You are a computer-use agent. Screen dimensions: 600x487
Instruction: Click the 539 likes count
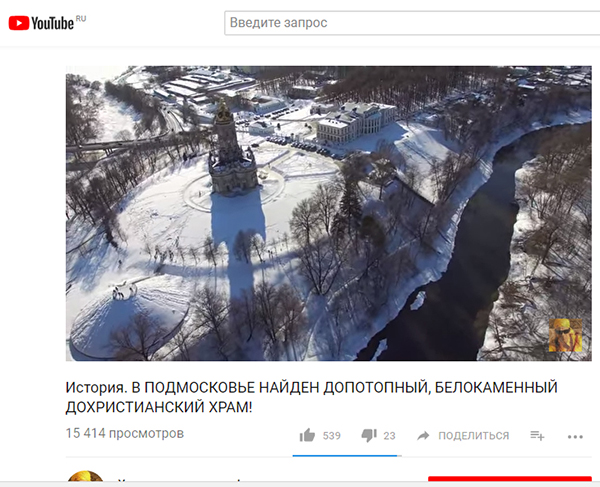click(331, 436)
